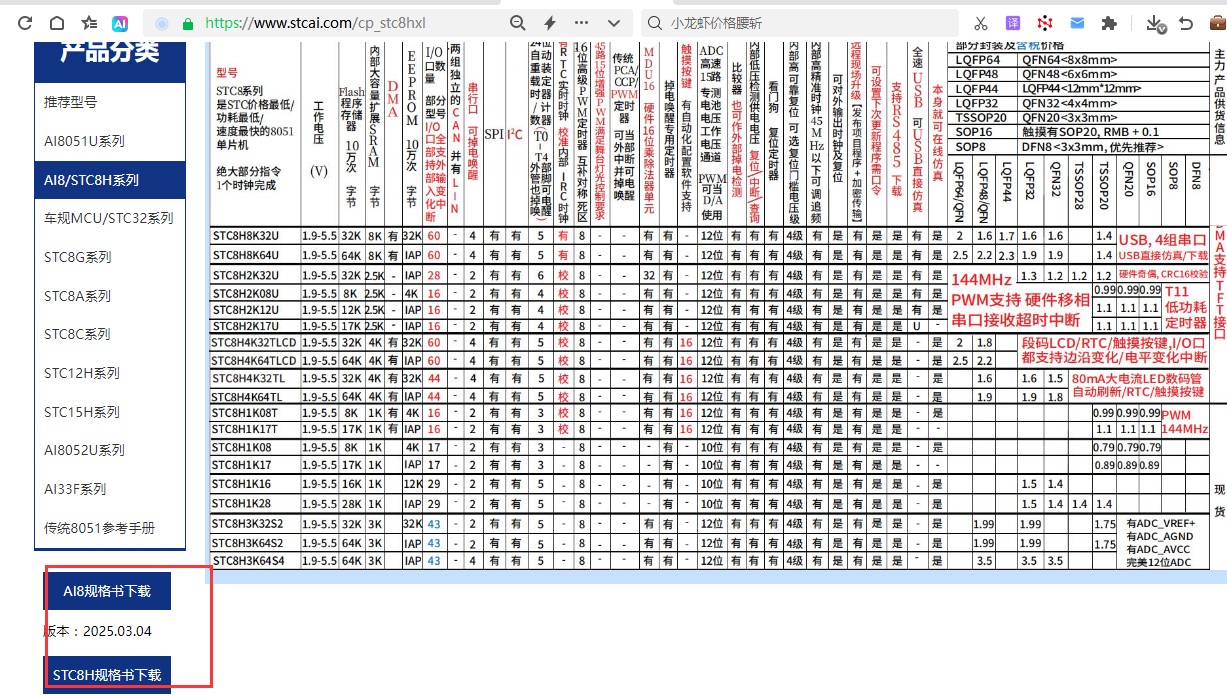
Task: Select the AI8/STC8H系列 category
Action: (110, 180)
